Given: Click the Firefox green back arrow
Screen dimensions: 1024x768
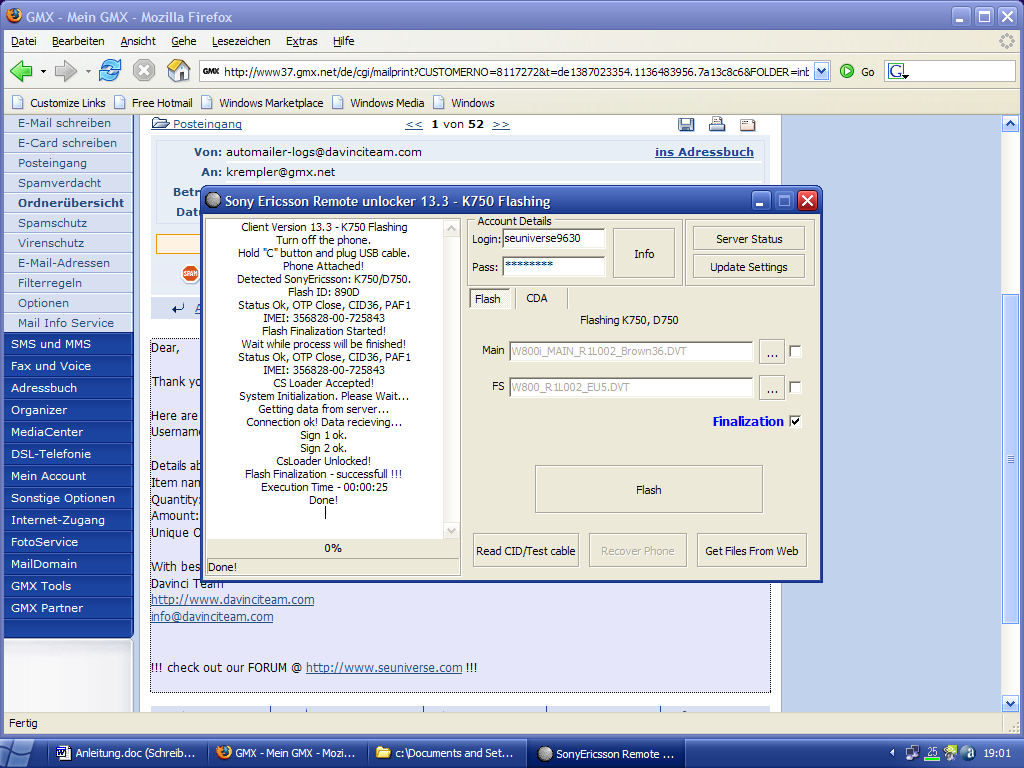Looking at the screenshot, I should coord(21,71).
